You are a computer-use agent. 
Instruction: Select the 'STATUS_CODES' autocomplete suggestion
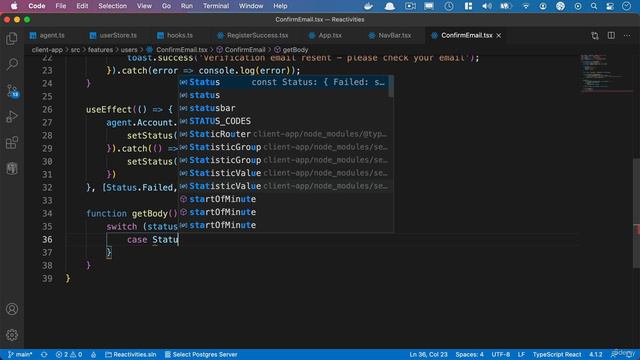coord(283,121)
